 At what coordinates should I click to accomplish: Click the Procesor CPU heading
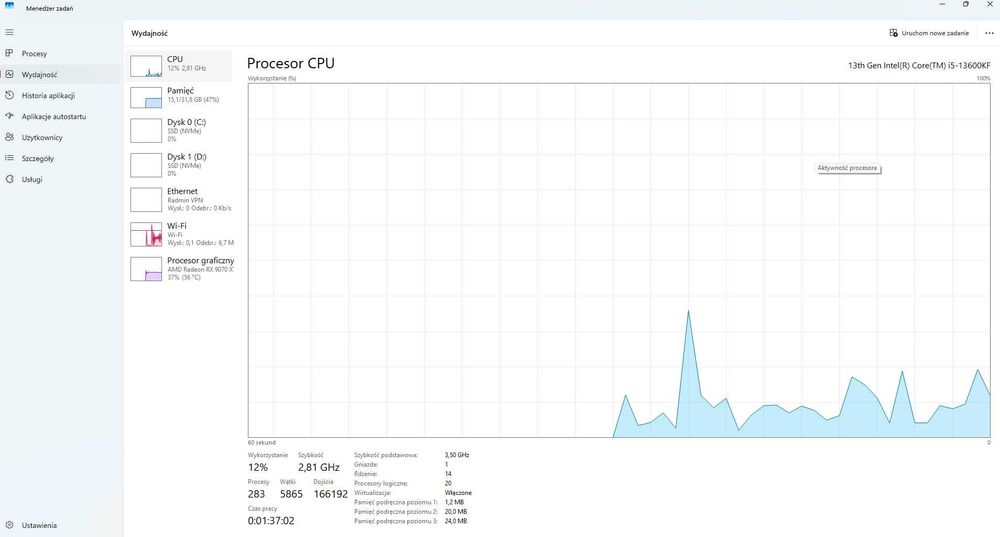click(290, 63)
